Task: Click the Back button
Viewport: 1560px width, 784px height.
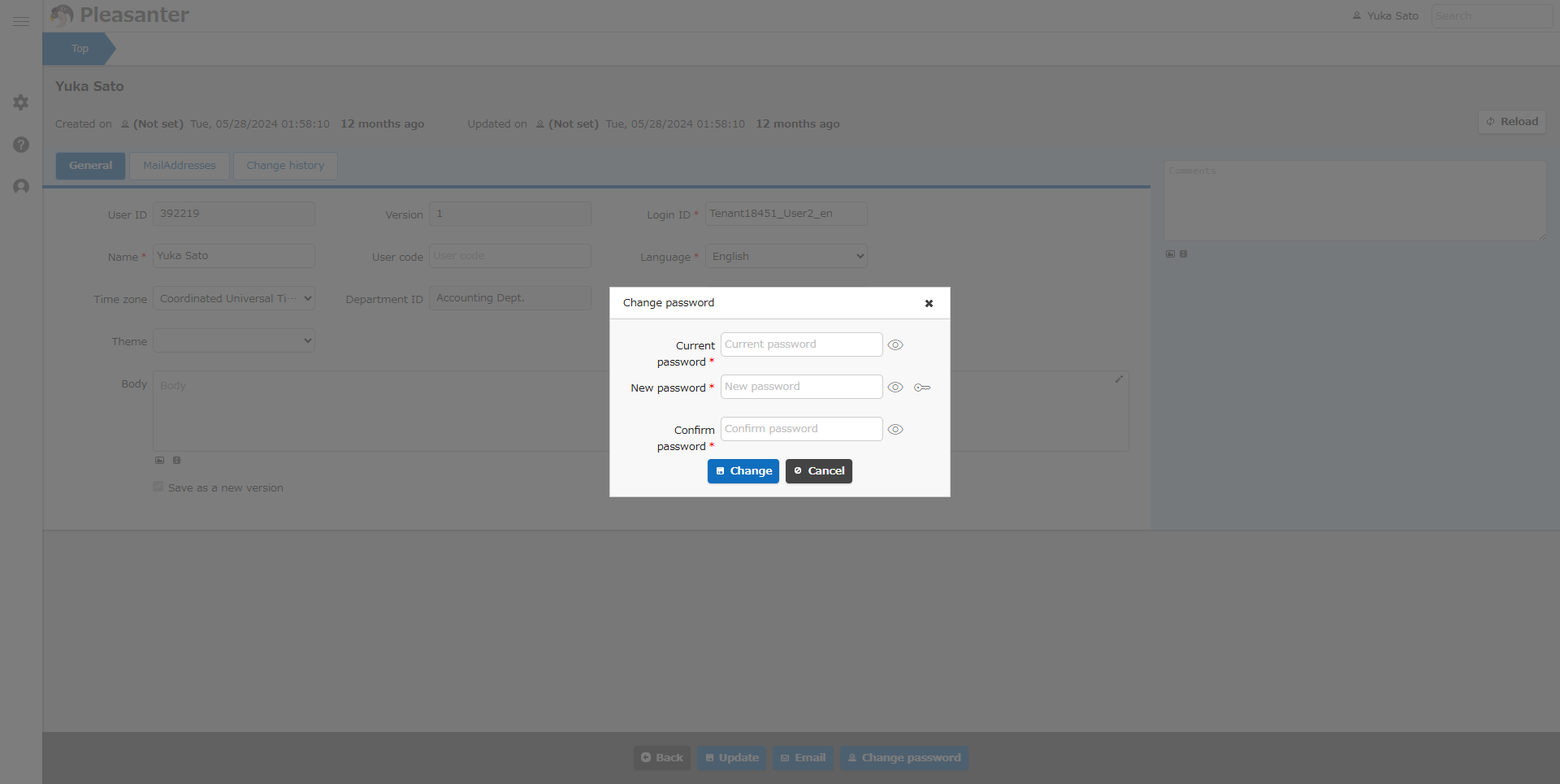Action: (x=662, y=758)
